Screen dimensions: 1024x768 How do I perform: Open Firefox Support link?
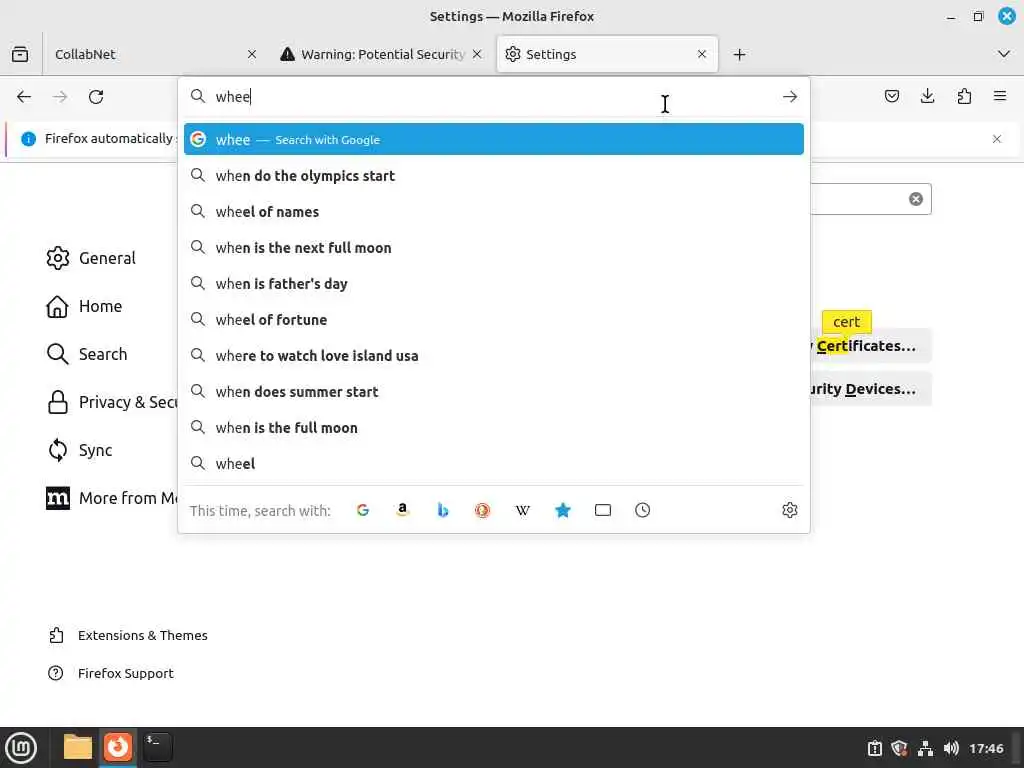pyautogui.click(x=111, y=673)
